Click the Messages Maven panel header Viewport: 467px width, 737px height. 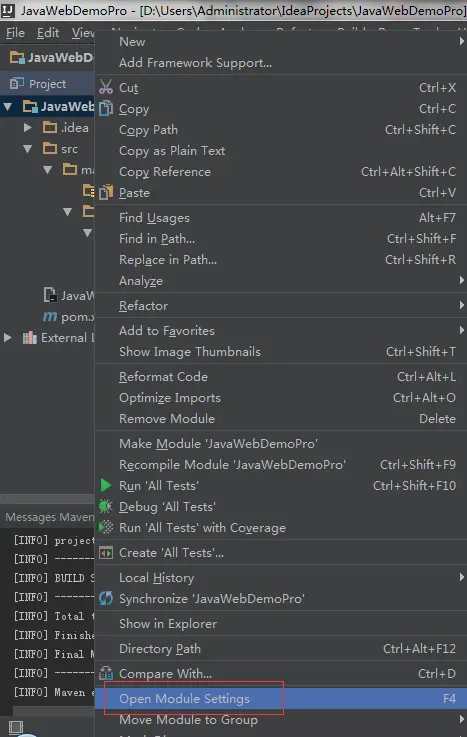[49, 517]
